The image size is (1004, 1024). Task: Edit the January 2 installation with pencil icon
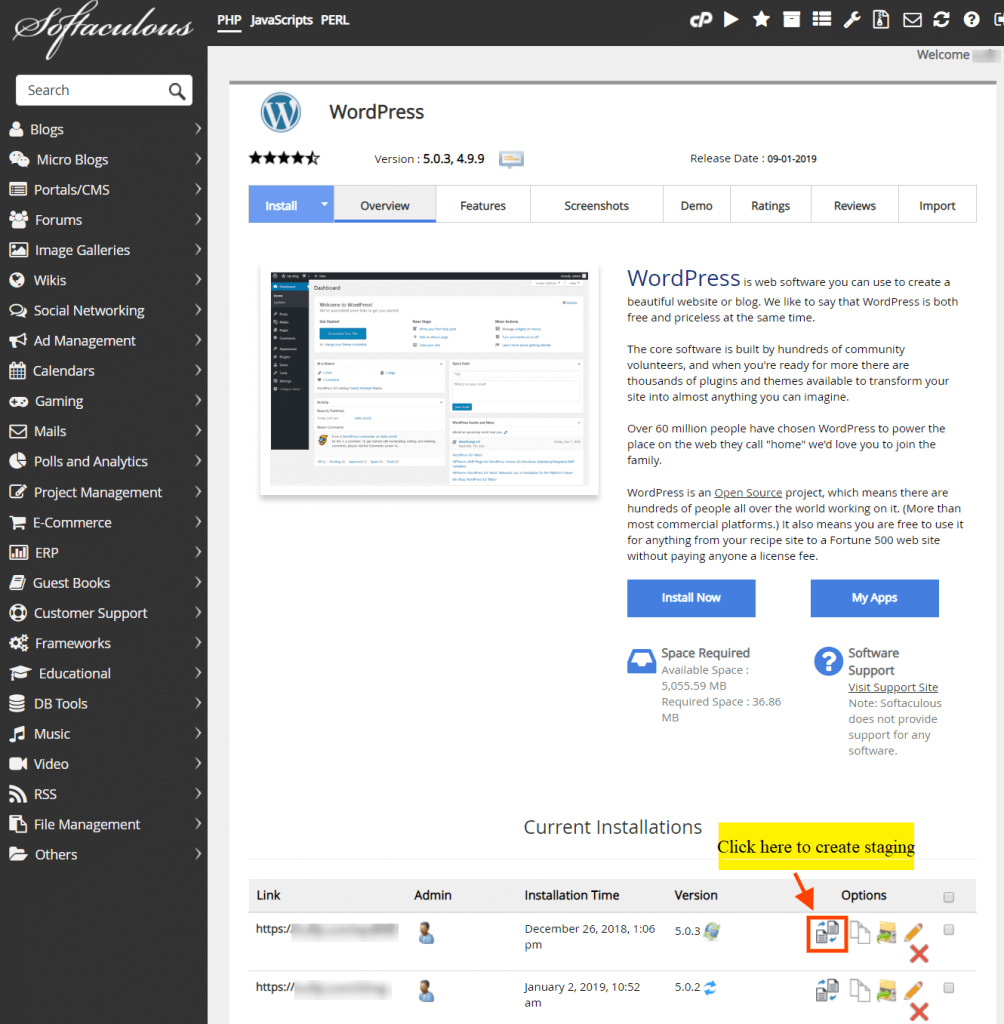[x=913, y=989]
